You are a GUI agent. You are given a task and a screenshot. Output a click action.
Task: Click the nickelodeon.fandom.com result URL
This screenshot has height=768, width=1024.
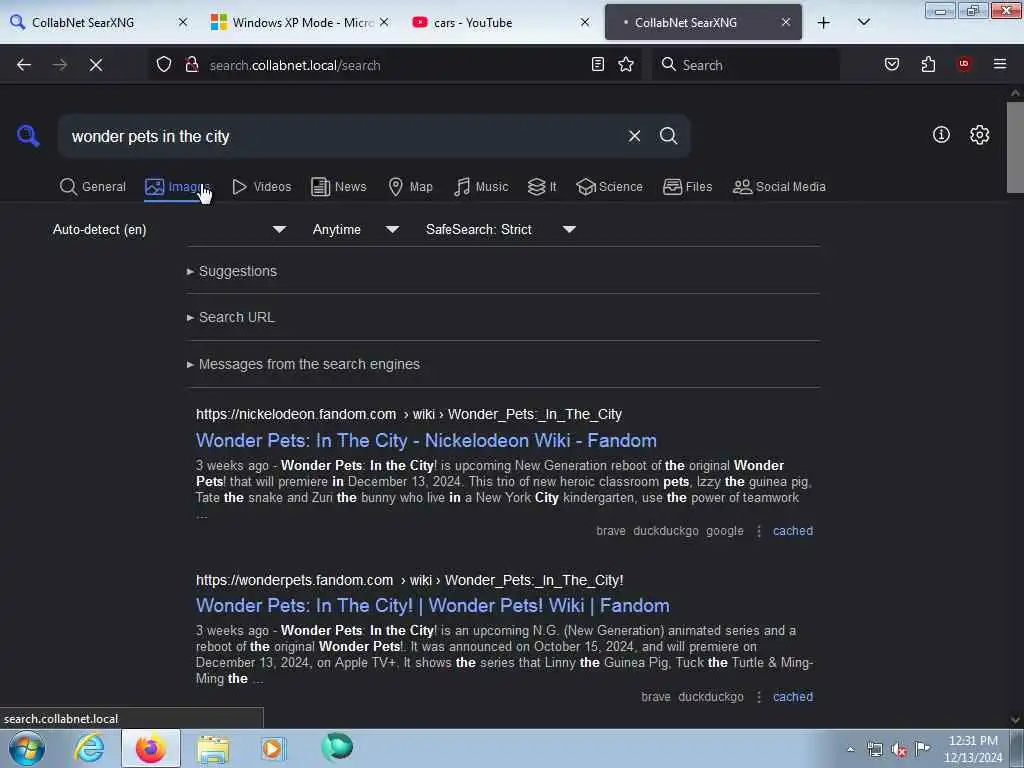(x=409, y=415)
